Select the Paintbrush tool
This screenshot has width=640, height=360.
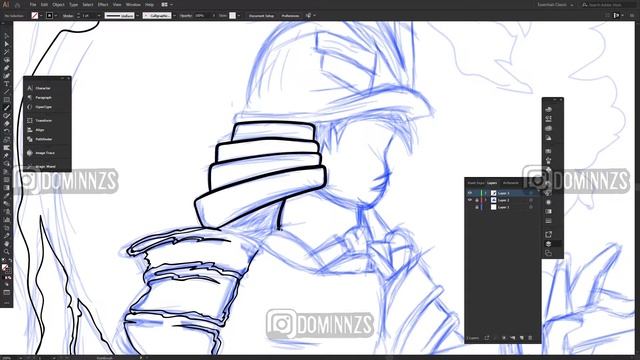pyautogui.click(x=7, y=108)
